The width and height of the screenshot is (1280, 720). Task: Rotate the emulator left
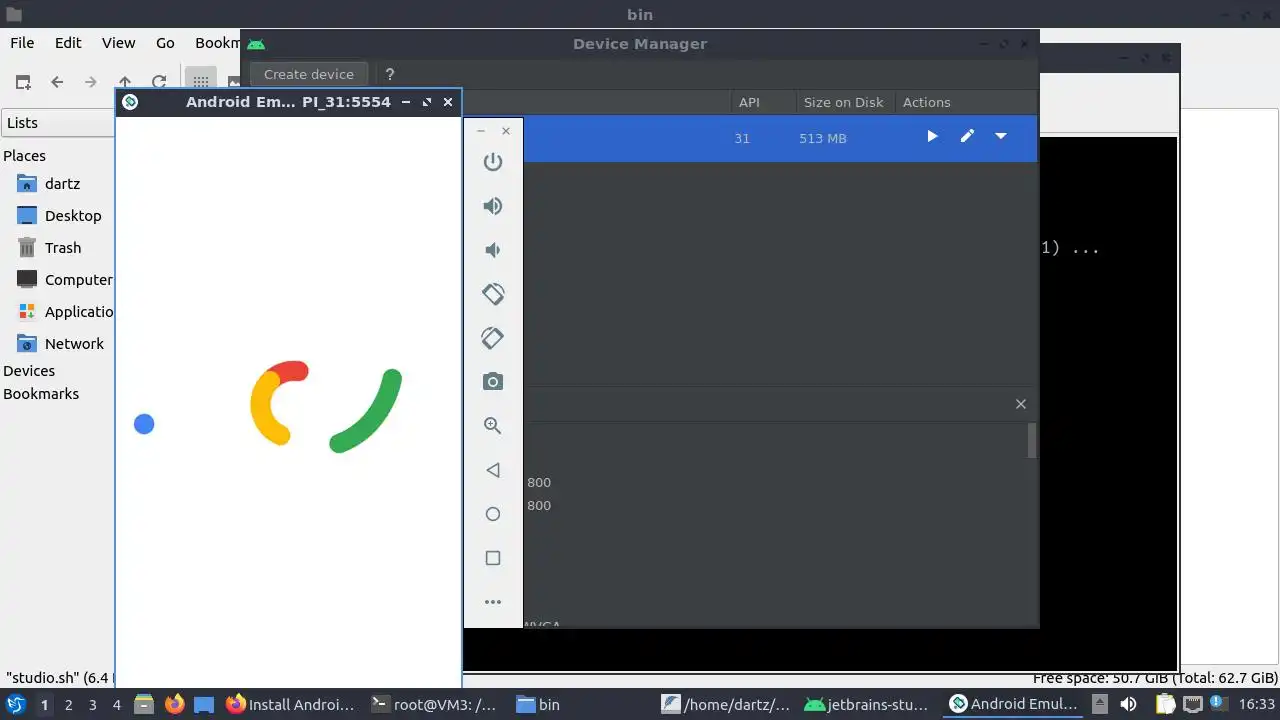[492, 294]
